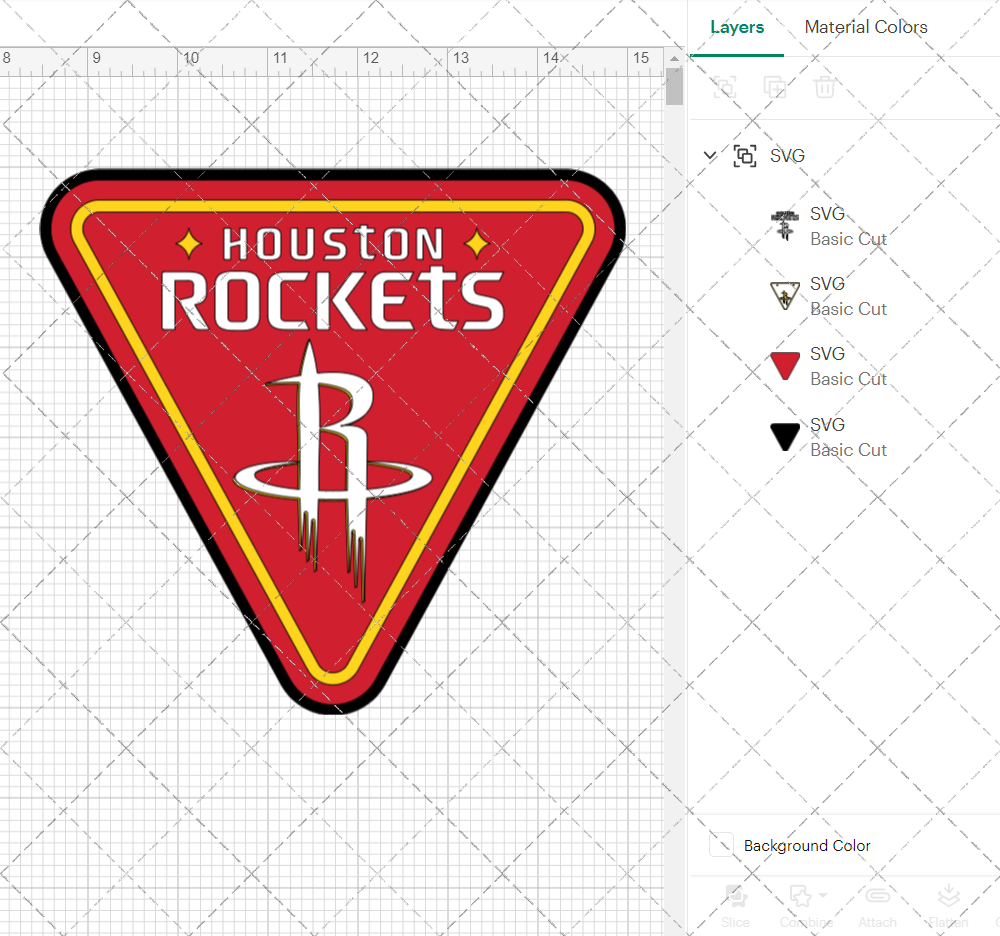
Task: Select the yellow triangle outline layer thumbnail
Action: 784,296
